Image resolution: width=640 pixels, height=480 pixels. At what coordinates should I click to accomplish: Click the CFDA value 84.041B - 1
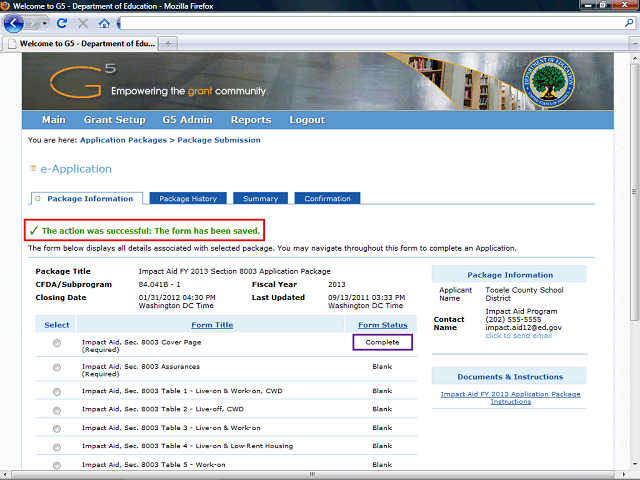point(159,284)
